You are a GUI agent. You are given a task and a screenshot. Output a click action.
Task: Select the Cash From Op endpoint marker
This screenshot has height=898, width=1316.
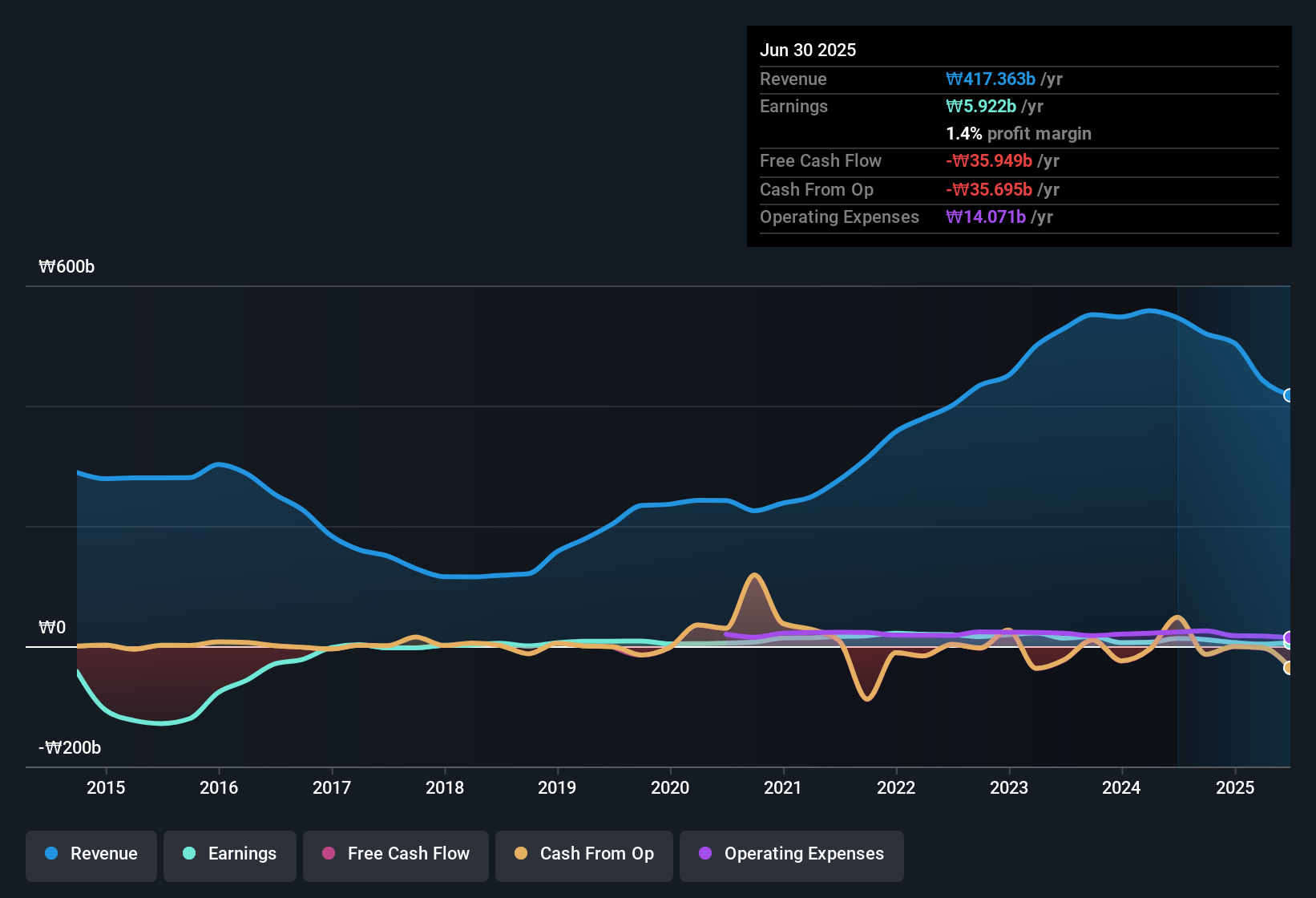click(x=1289, y=667)
